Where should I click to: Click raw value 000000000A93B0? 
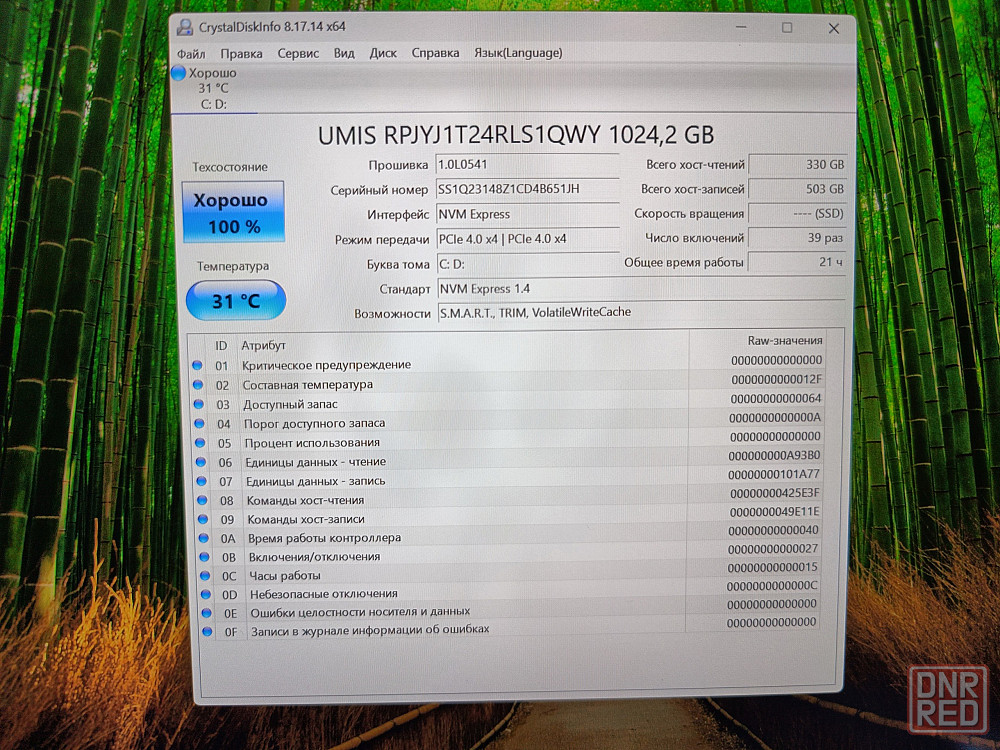tap(774, 455)
